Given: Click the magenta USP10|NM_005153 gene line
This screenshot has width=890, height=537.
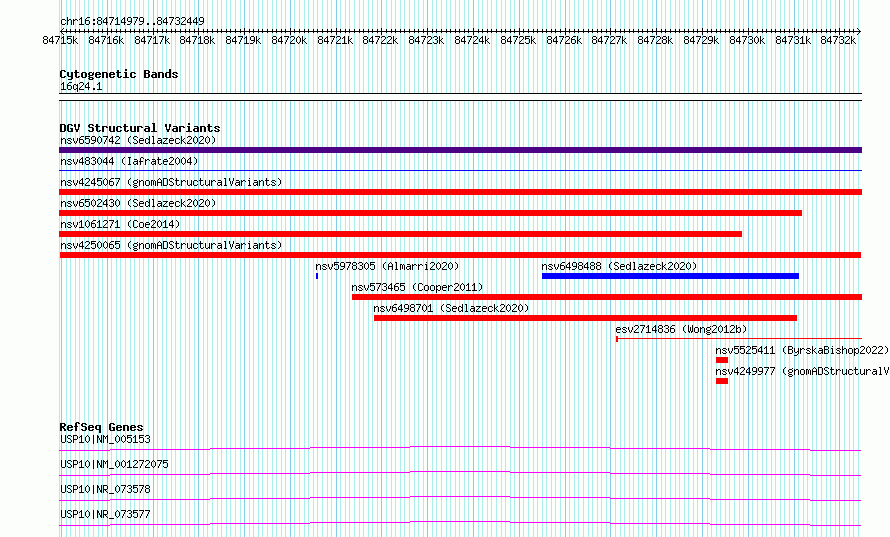Looking at the screenshot, I should click(x=460, y=448).
